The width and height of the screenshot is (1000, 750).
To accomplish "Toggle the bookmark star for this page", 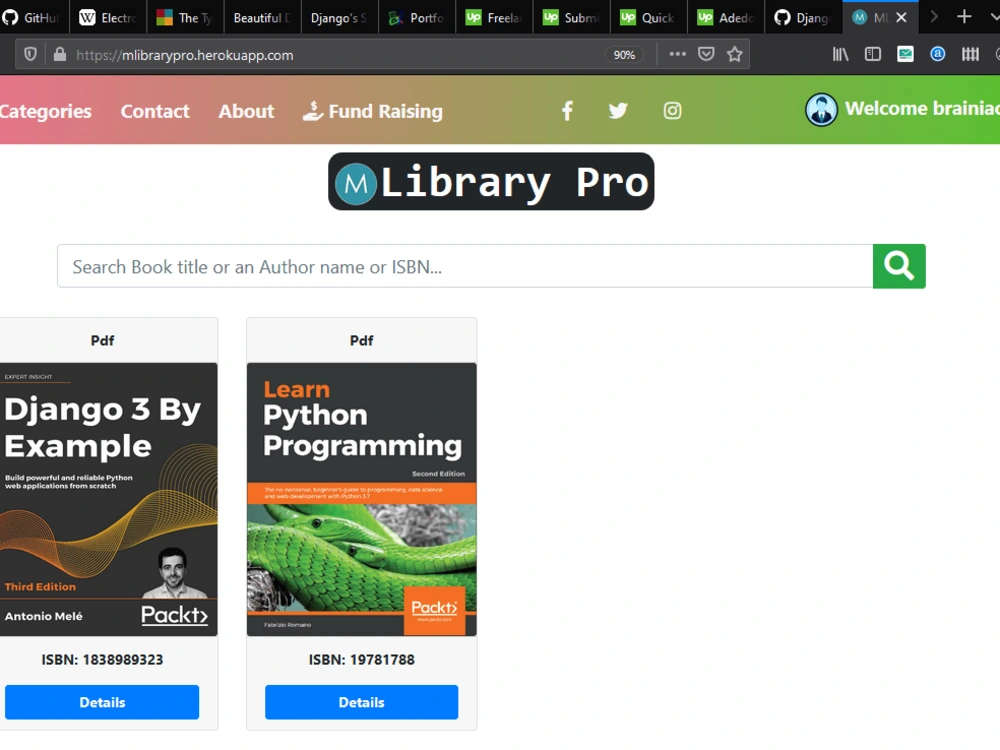I will click(x=736, y=54).
